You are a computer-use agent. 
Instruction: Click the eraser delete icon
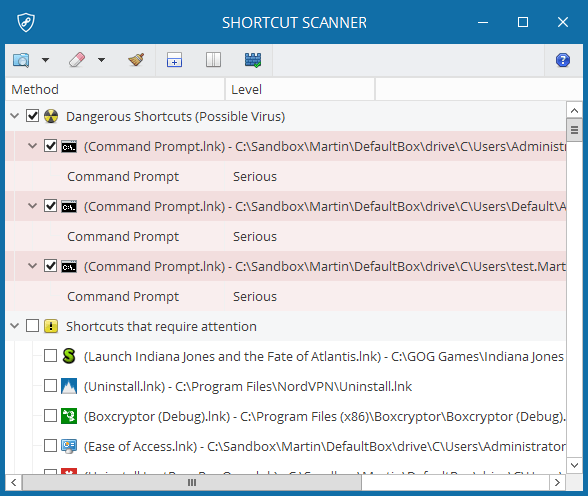pos(77,60)
